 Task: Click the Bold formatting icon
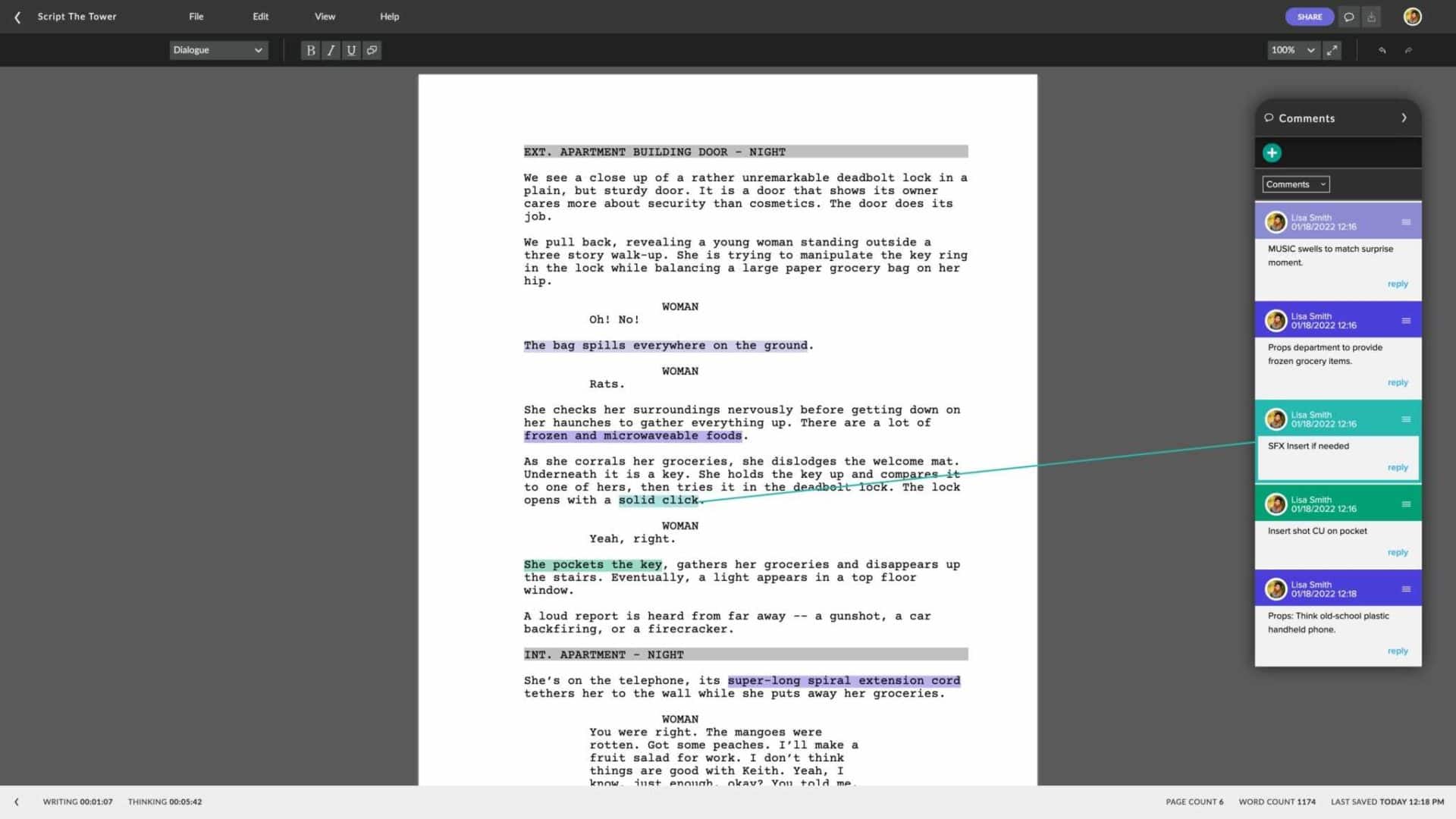point(311,49)
